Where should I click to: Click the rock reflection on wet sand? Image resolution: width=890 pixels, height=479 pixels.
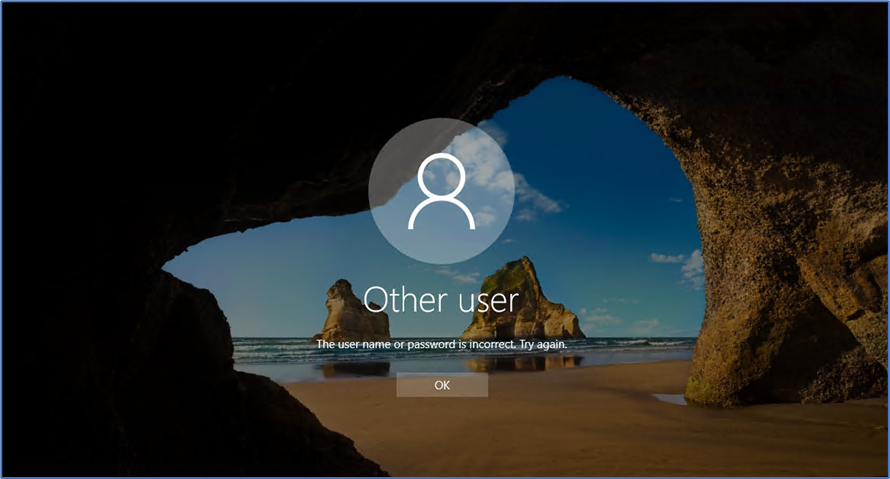pos(520,364)
